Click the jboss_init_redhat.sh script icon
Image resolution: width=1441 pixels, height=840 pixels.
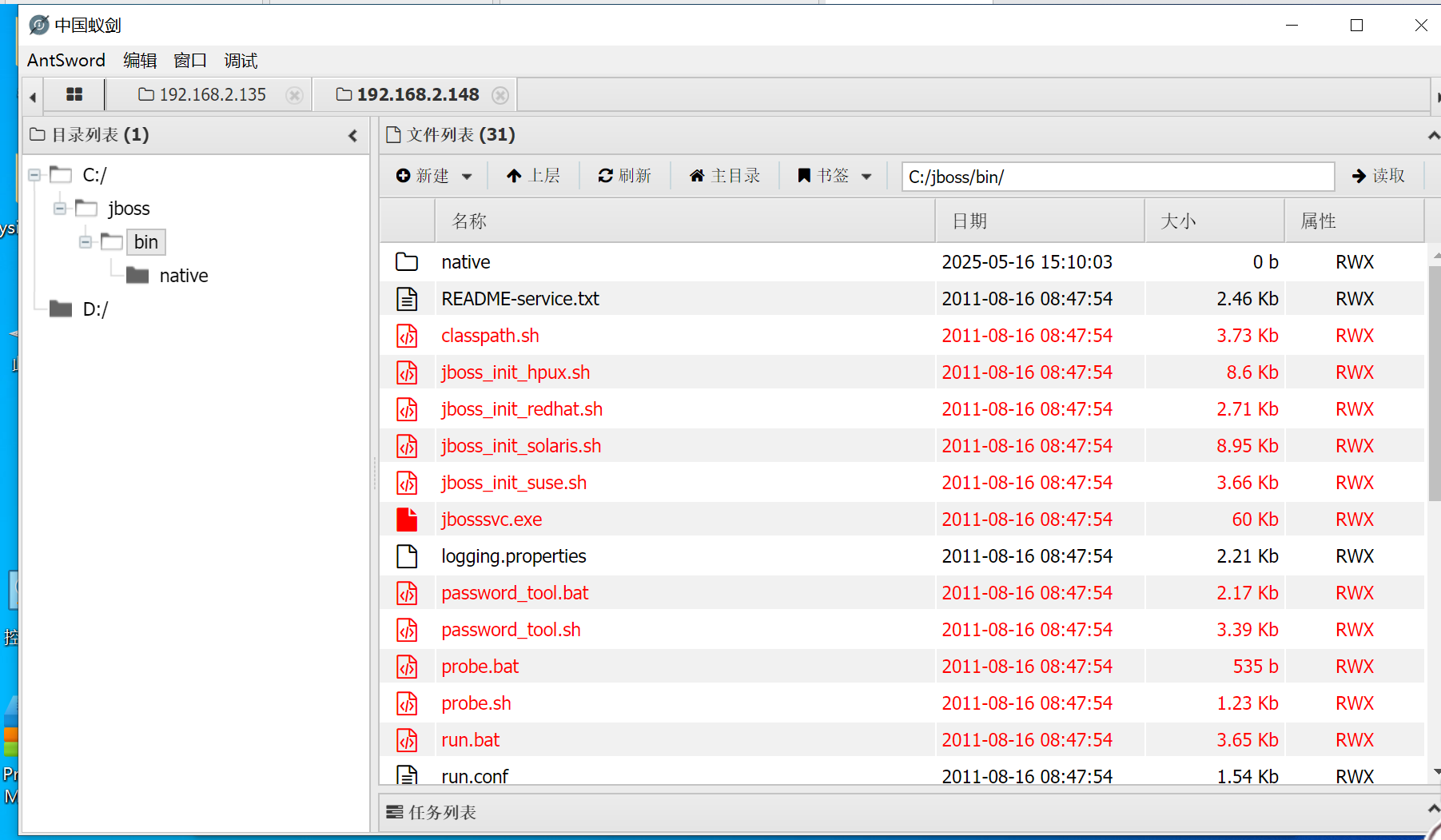(x=407, y=409)
